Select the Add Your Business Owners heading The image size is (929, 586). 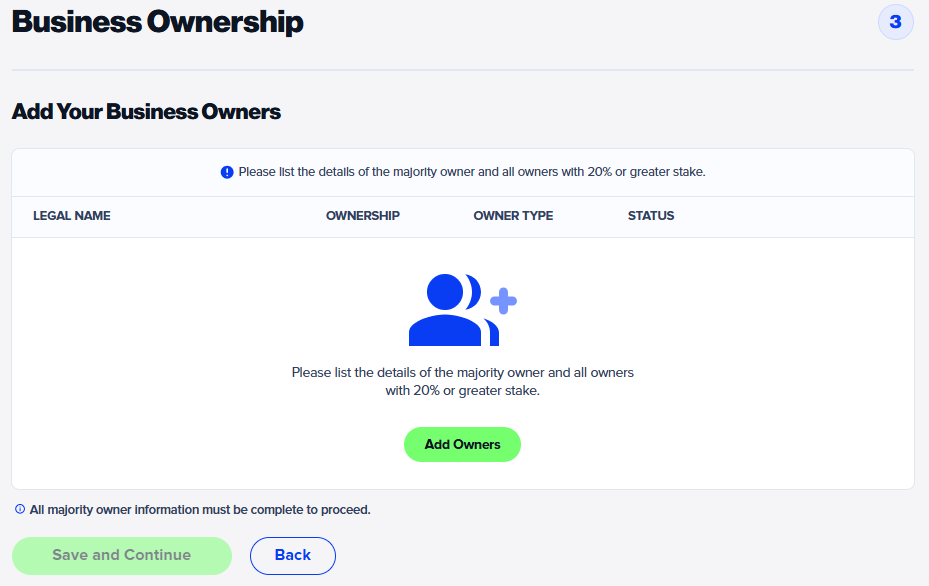pyautogui.click(x=146, y=111)
